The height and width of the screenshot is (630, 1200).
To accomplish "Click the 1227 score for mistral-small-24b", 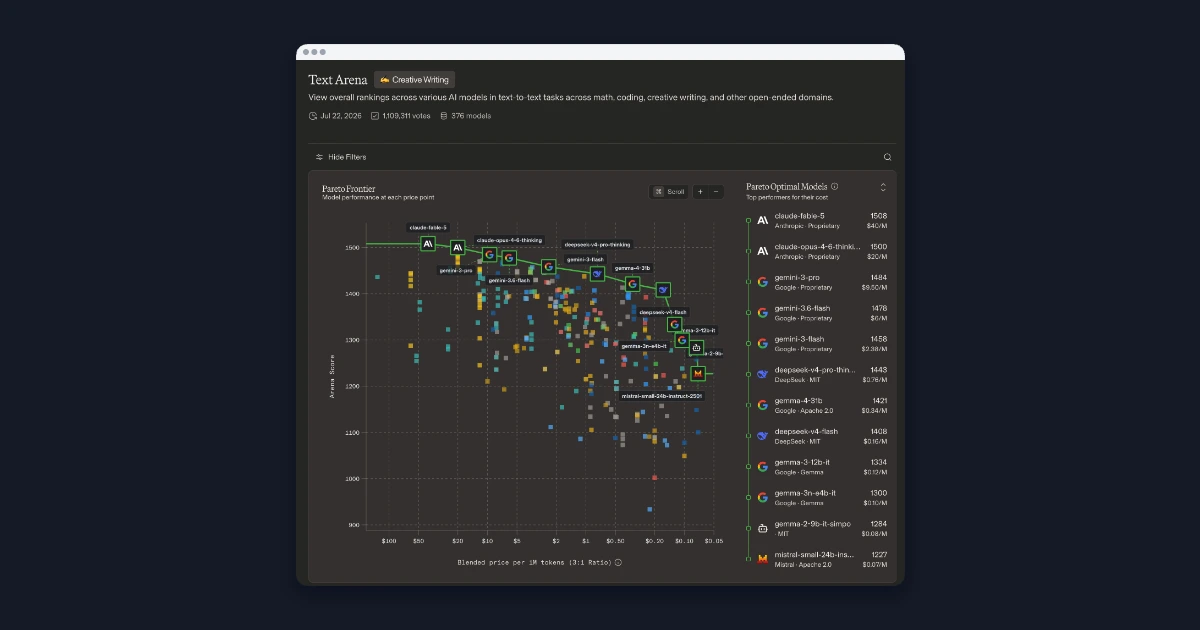I will [878, 555].
